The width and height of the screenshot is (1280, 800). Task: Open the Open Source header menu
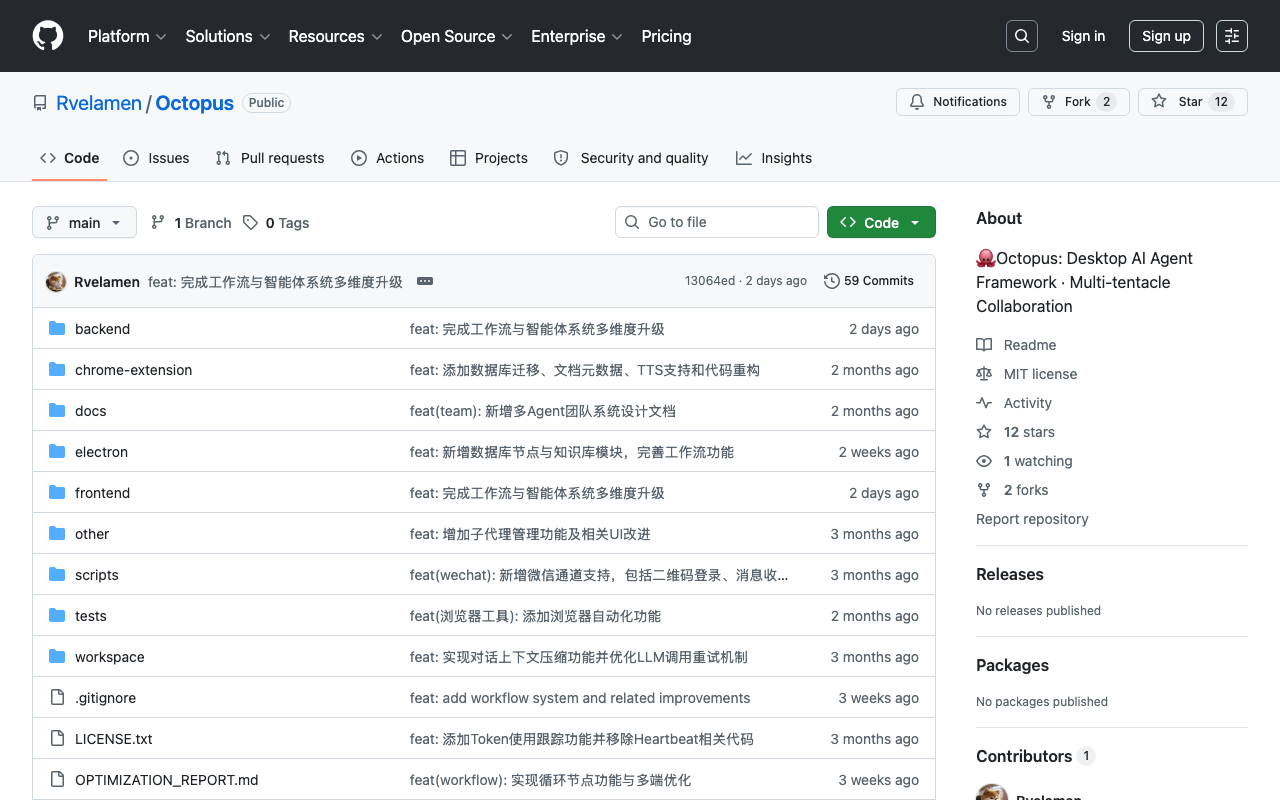[x=457, y=36]
